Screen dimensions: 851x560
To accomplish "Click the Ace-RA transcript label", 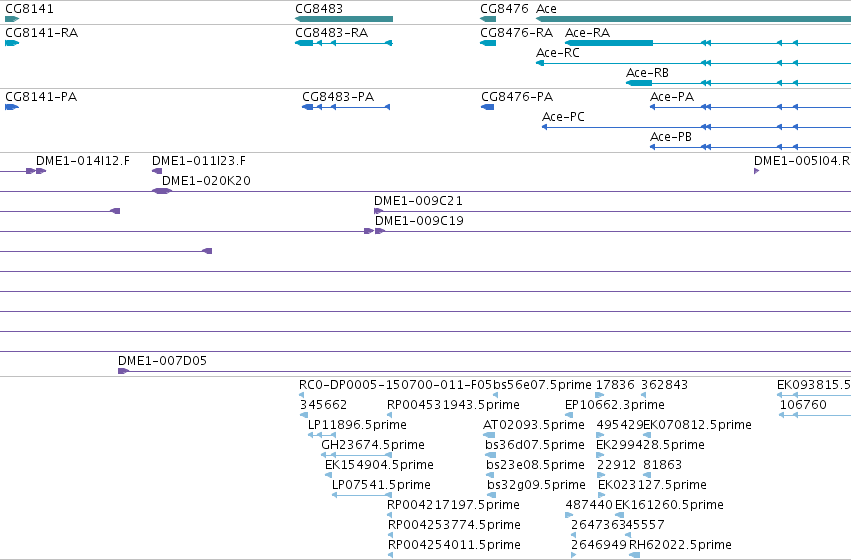I will [587, 33].
